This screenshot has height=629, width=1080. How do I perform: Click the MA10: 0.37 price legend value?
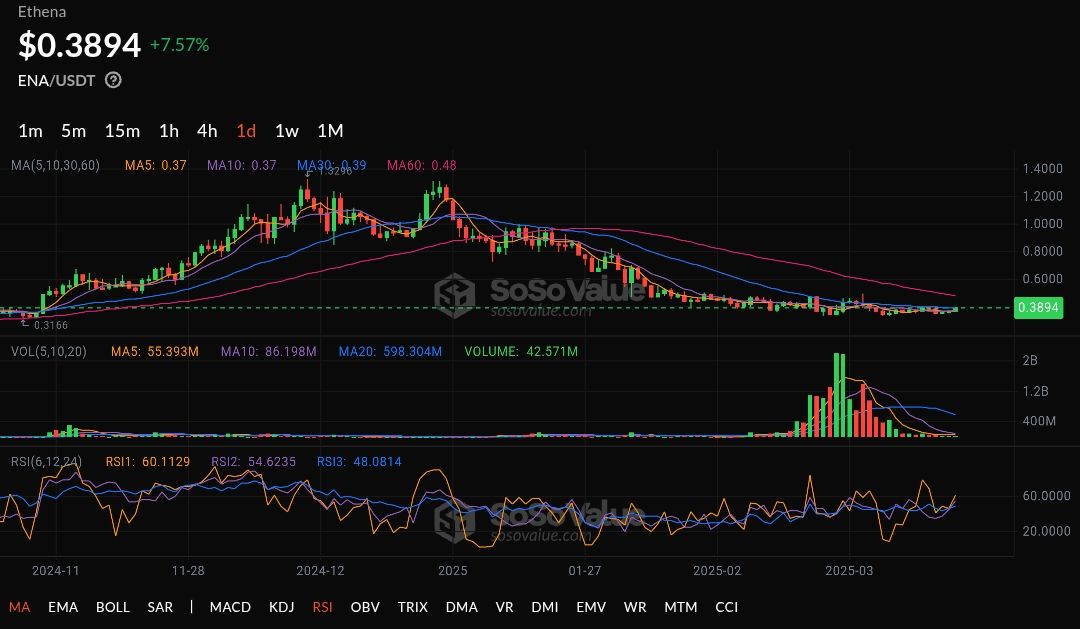[242, 165]
